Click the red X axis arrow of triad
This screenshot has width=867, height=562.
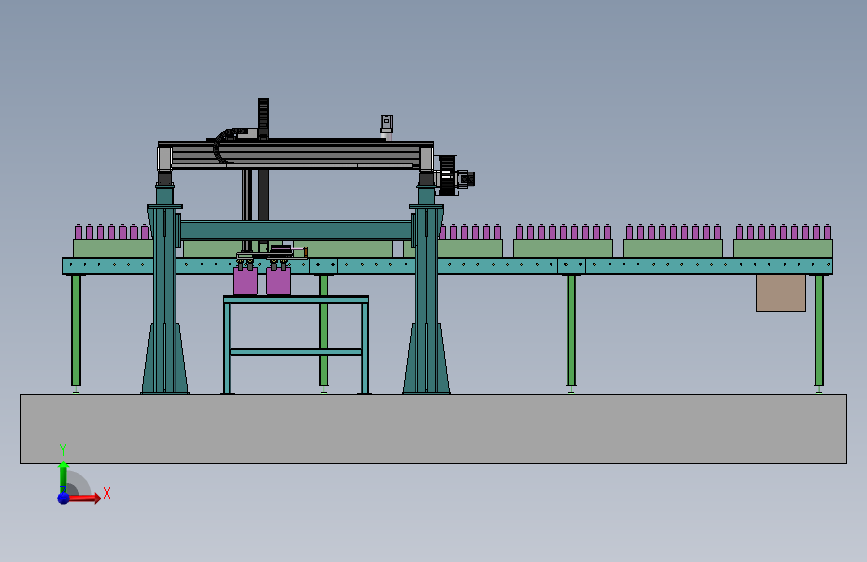(x=84, y=498)
